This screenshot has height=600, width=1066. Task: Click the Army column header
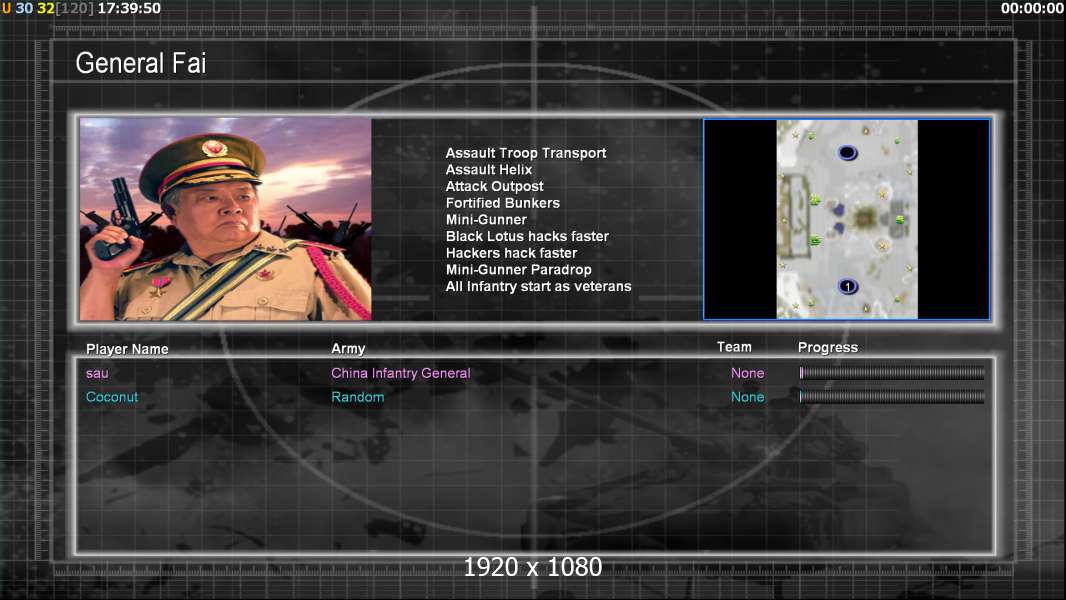point(348,349)
